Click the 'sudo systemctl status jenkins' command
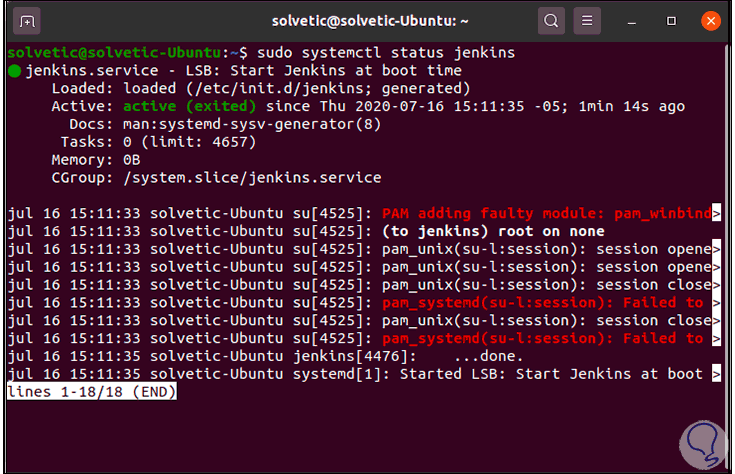The height and width of the screenshot is (474, 735). click(386, 53)
